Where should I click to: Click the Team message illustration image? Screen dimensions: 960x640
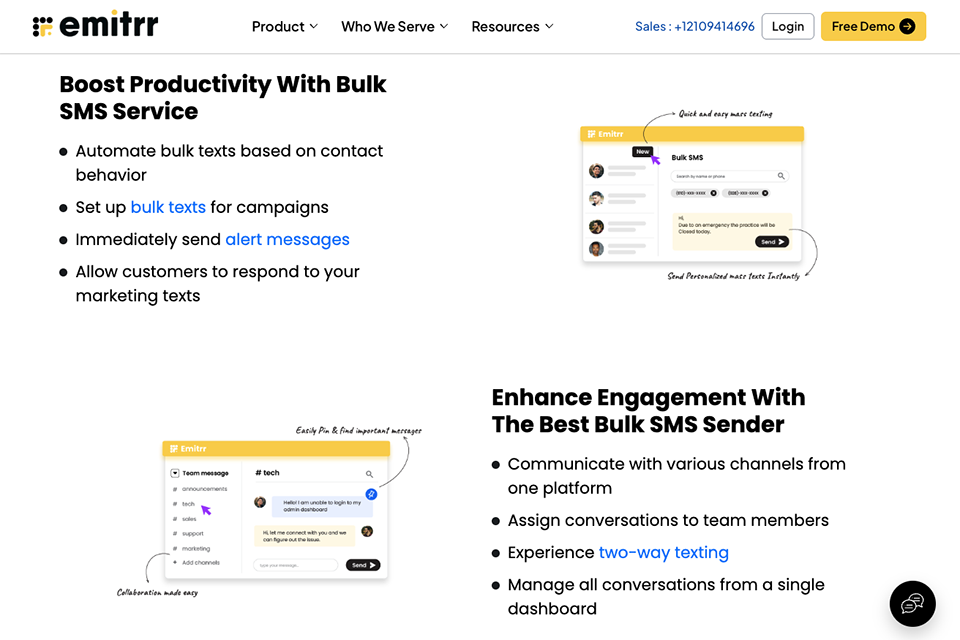269,511
